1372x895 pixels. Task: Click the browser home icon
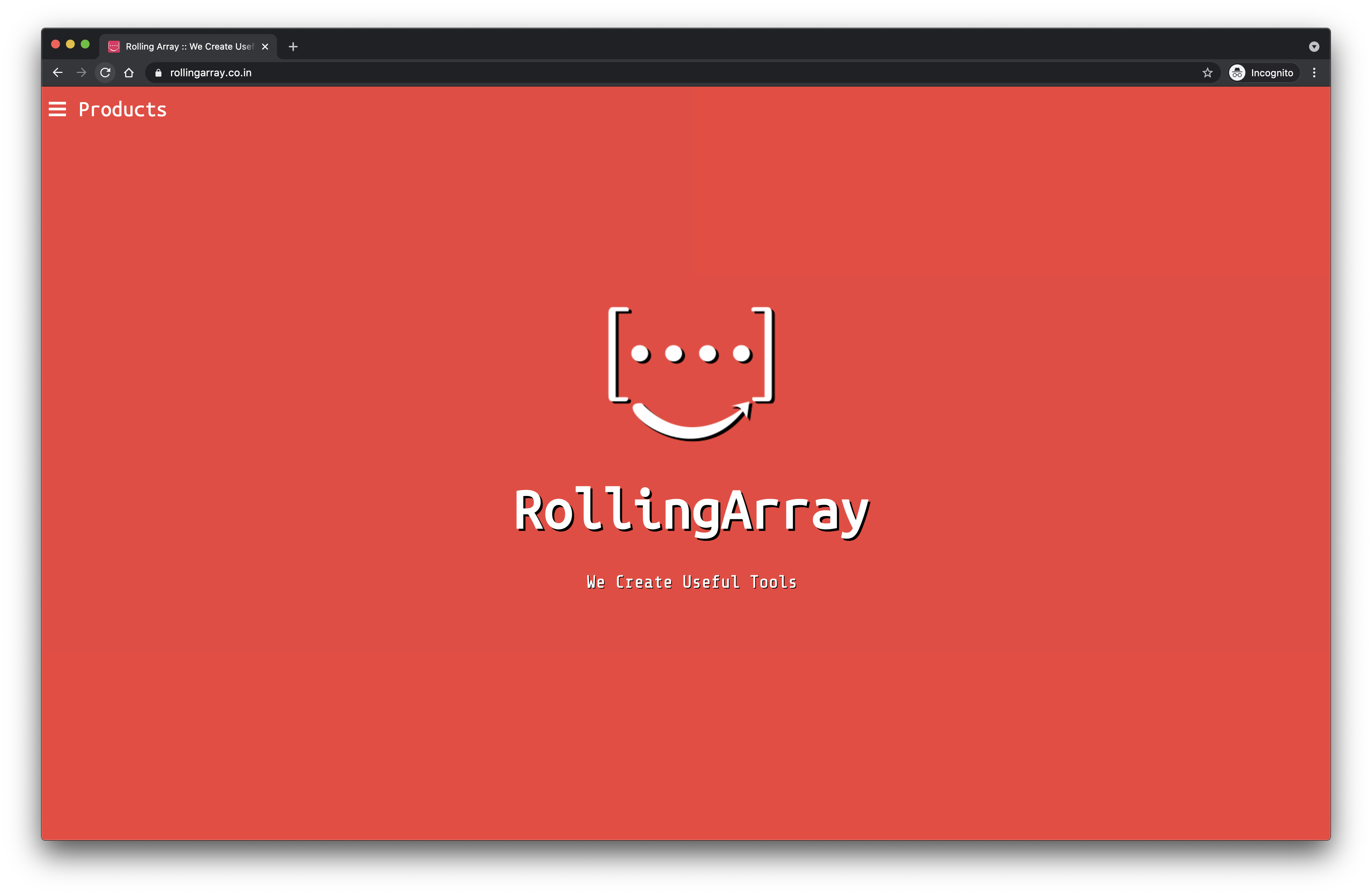128,73
